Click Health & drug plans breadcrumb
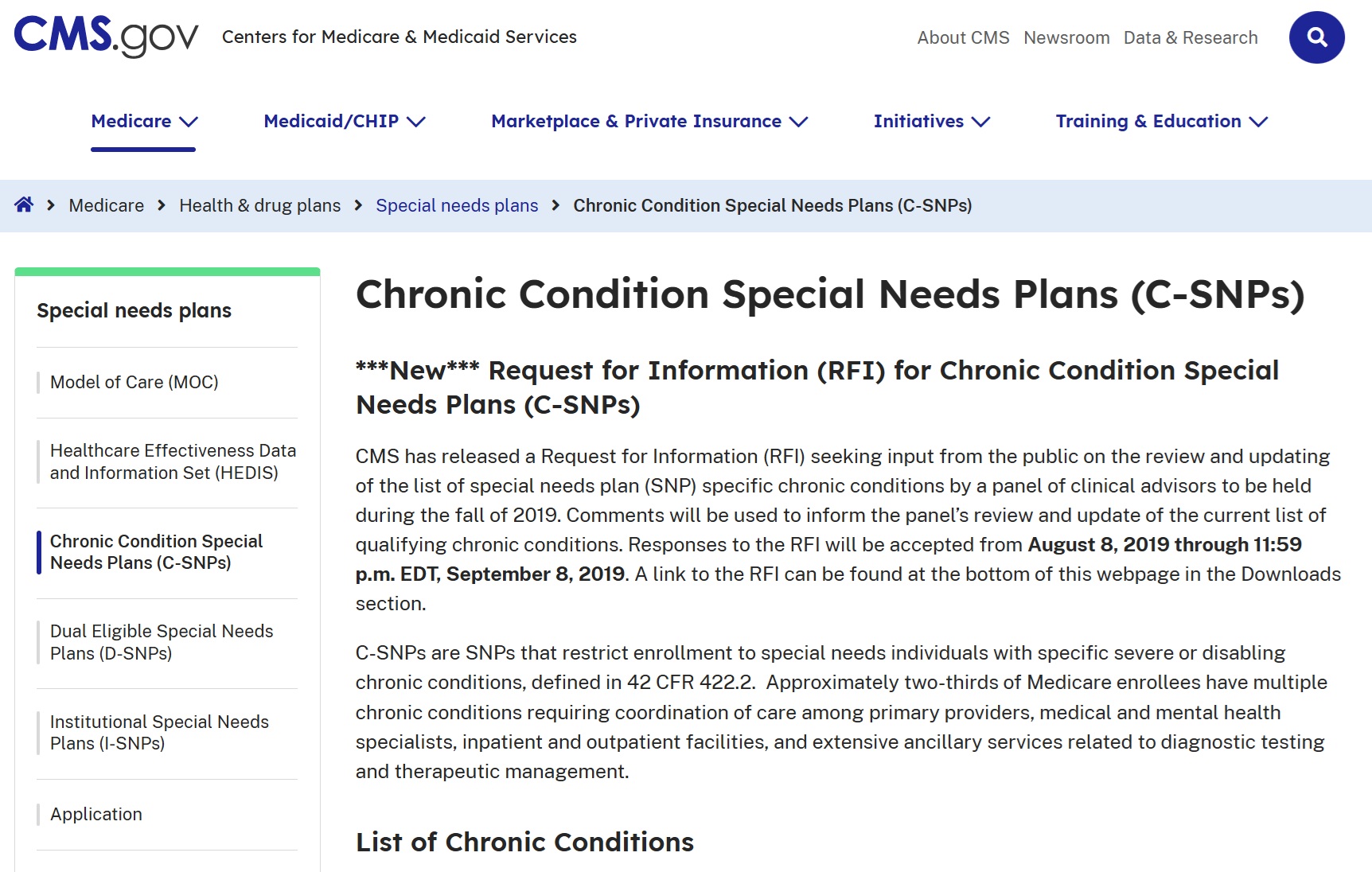This screenshot has height=872, width=1372. pyautogui.click(x=259, y=205)
